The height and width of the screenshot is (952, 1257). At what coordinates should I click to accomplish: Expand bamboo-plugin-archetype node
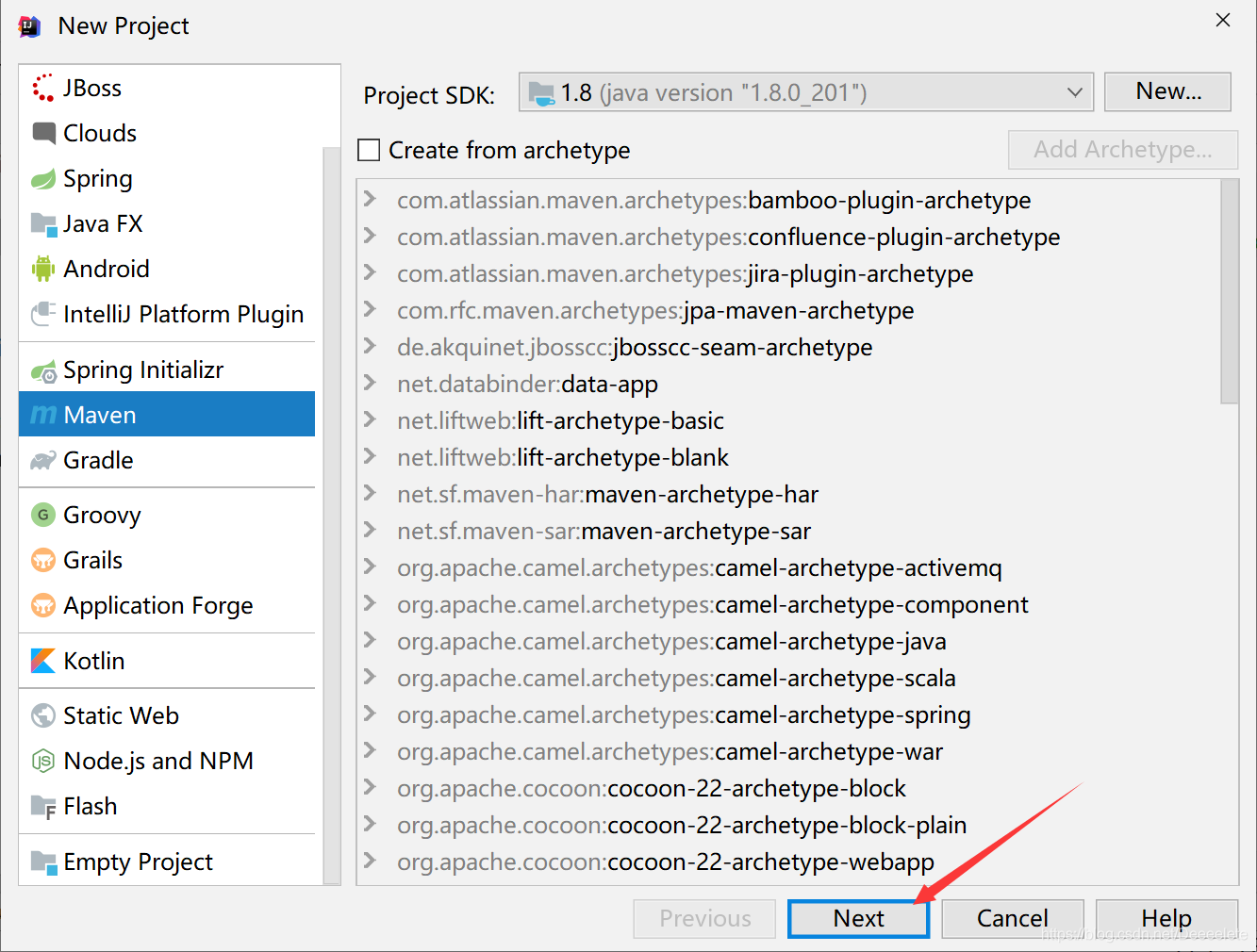370,199
